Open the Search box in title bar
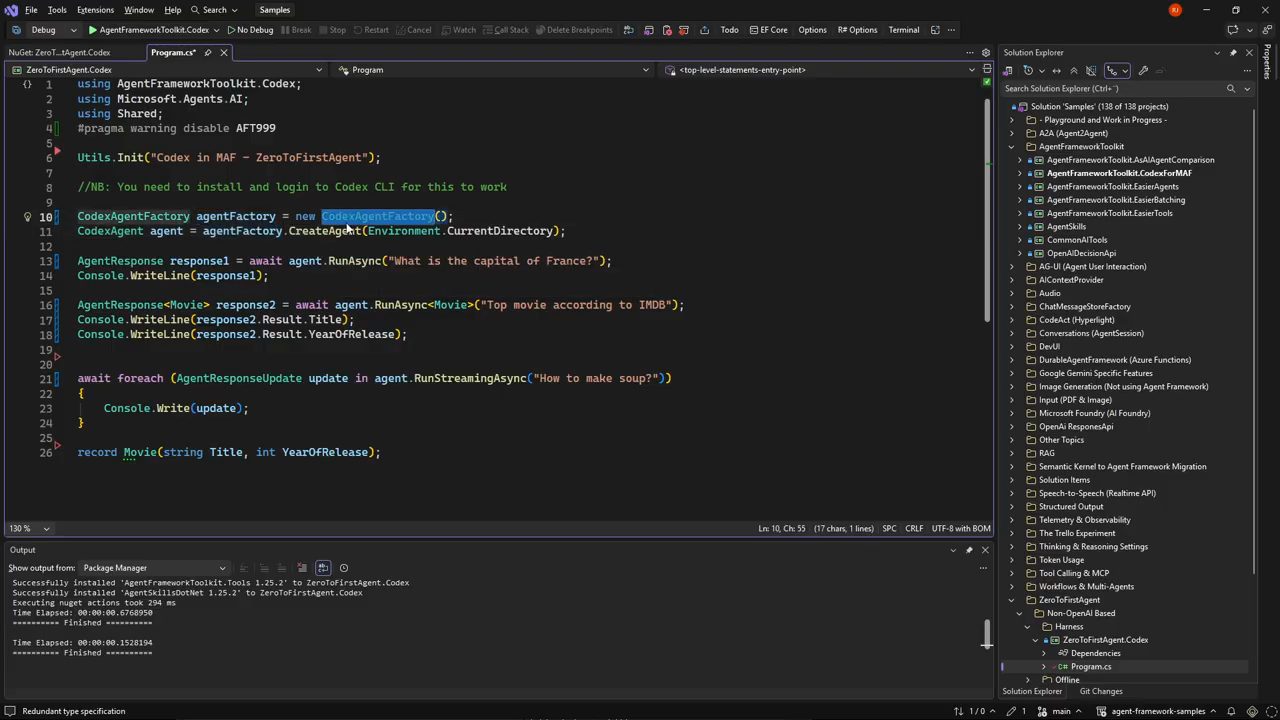This screenshot has height=720, width=1280. click(214, 10)
